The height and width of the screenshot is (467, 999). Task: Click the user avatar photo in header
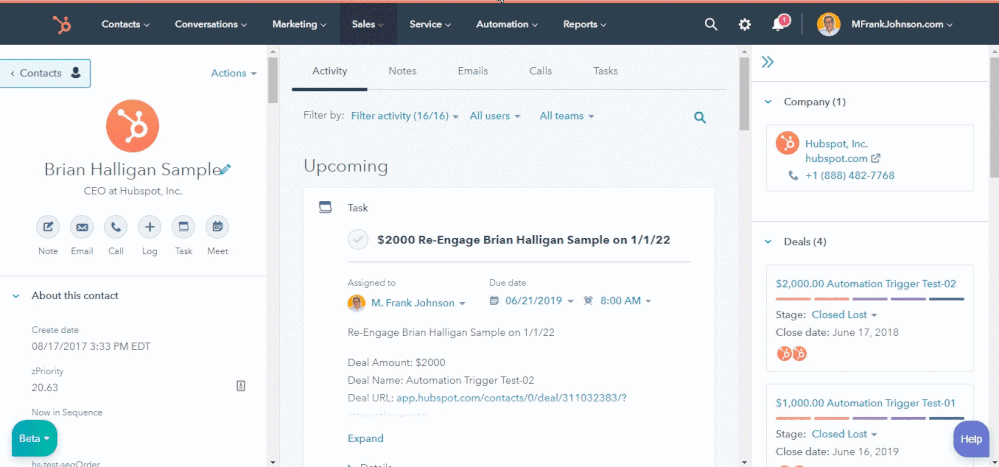(x=828, y=24)
